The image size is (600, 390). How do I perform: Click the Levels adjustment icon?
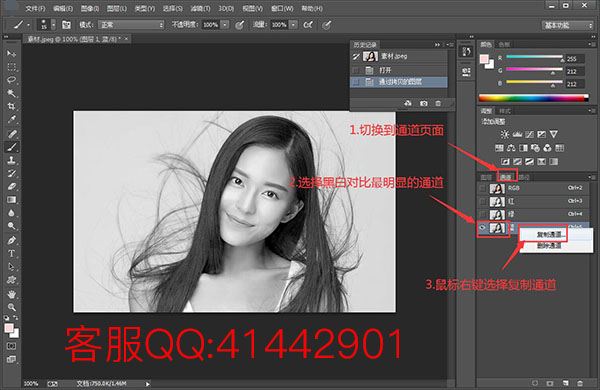[517, 134]
